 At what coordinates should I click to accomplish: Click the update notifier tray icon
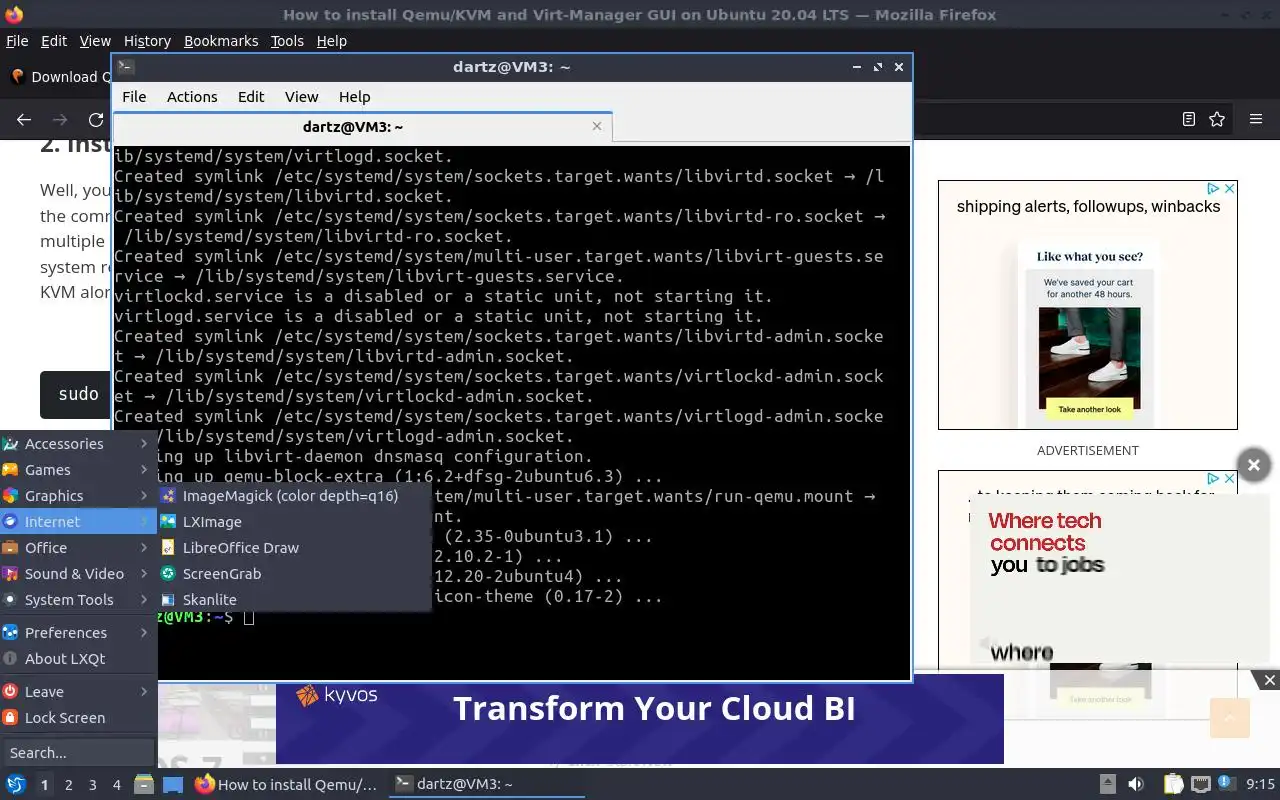1229,784
